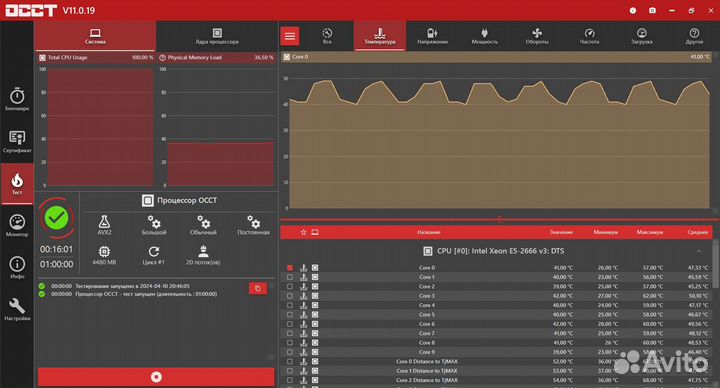
Task: Check the Core 2 graph checkbox
Action: tap(290, 287)
